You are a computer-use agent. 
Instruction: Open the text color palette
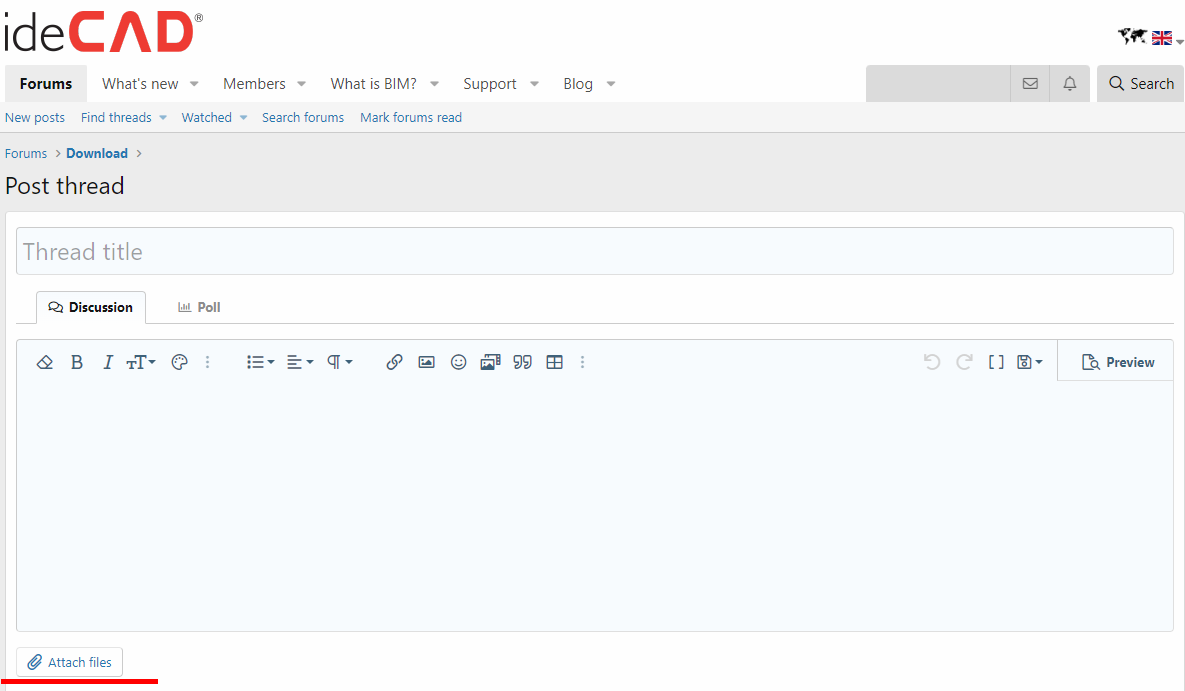pos(180,362)
